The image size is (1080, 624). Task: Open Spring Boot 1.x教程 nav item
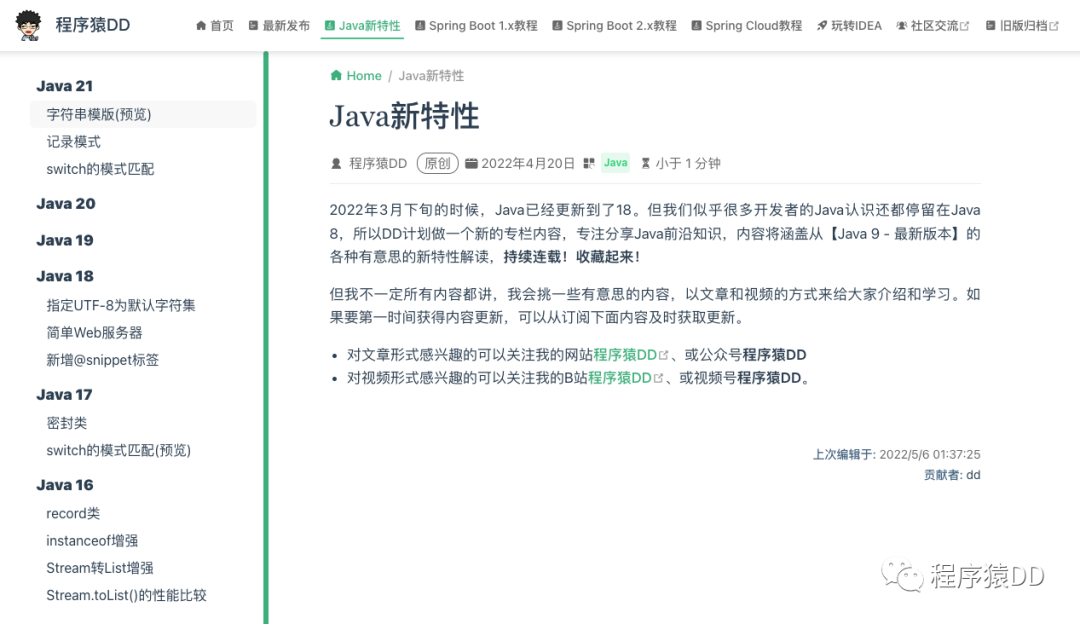coord(477,25)
